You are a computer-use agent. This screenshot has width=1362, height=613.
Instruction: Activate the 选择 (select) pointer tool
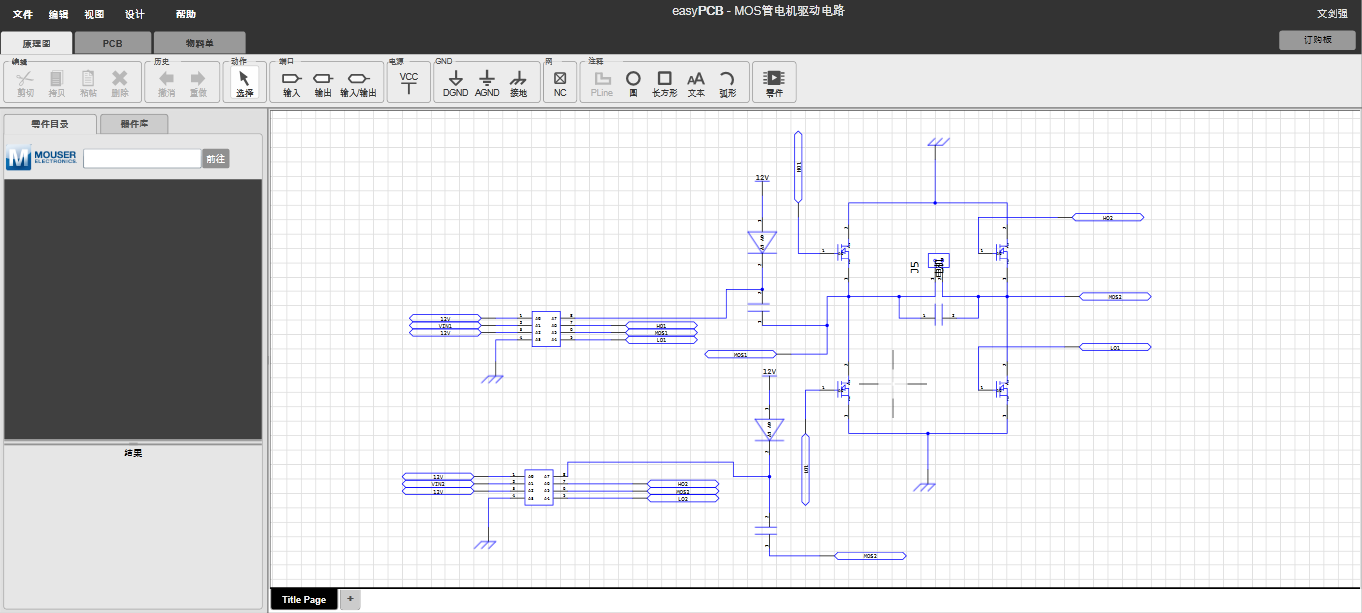click(x=245, y=83)
